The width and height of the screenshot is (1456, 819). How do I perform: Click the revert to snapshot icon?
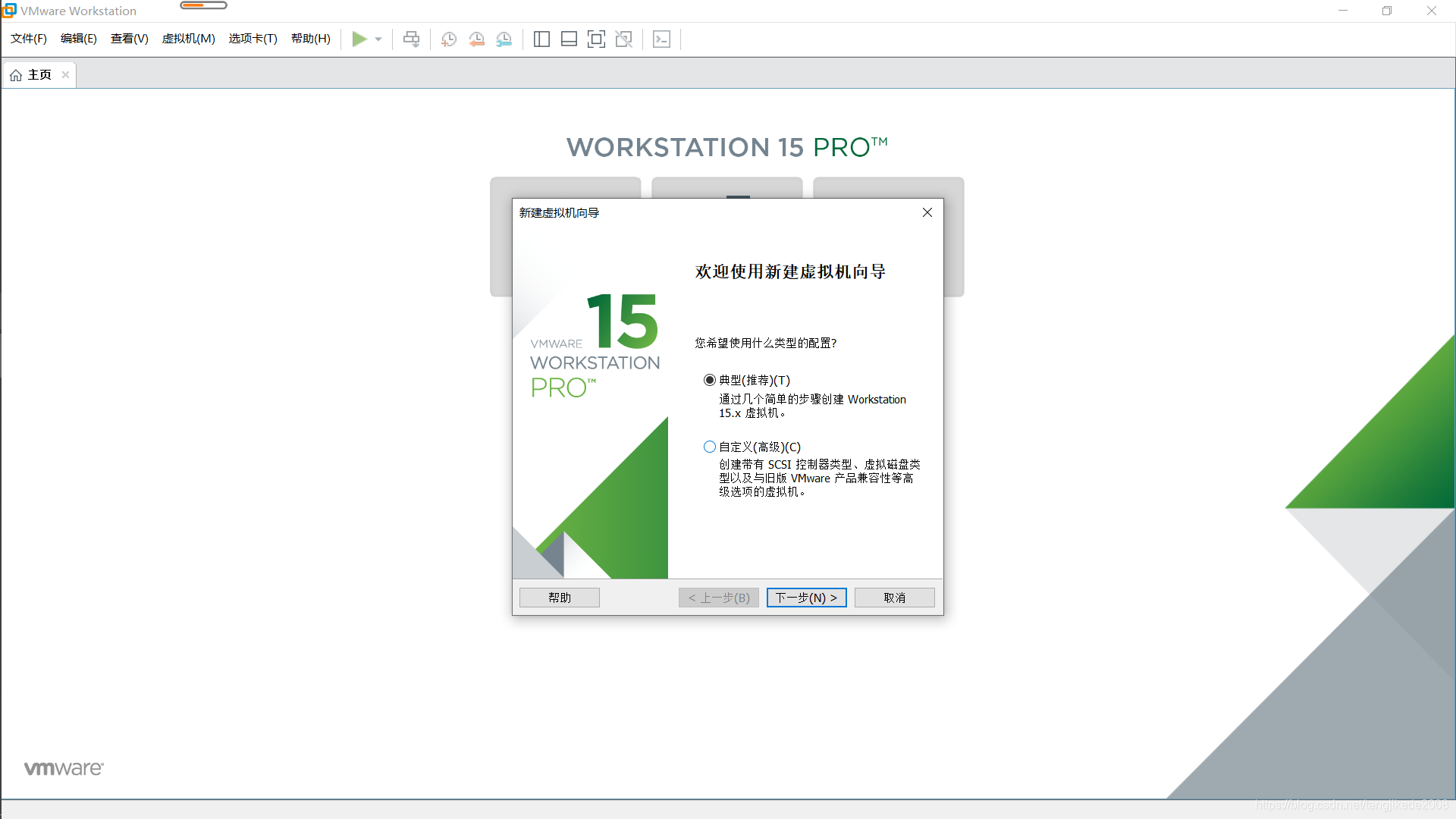coord(476,39)
